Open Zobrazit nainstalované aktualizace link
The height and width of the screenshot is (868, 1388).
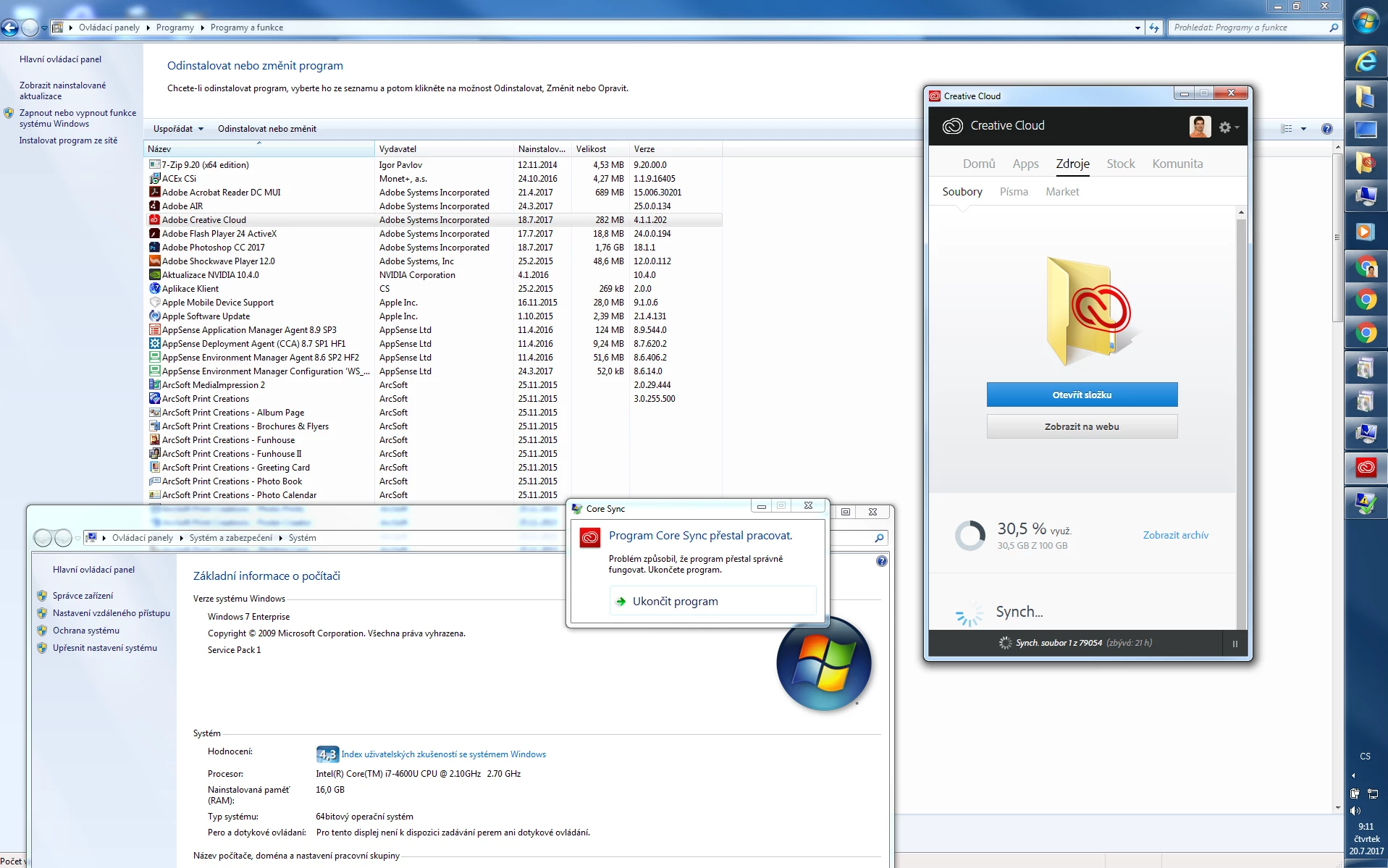point(62,90)
